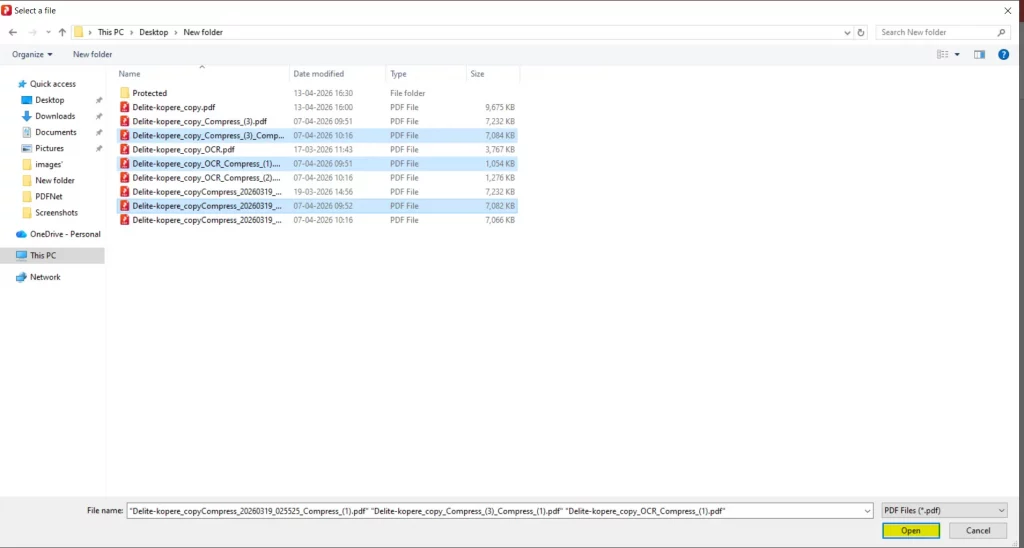The height and width of the screenshot is (548, 1024).
Task: Open Documents in navigation pane
Action: click(x=56, y=132)
